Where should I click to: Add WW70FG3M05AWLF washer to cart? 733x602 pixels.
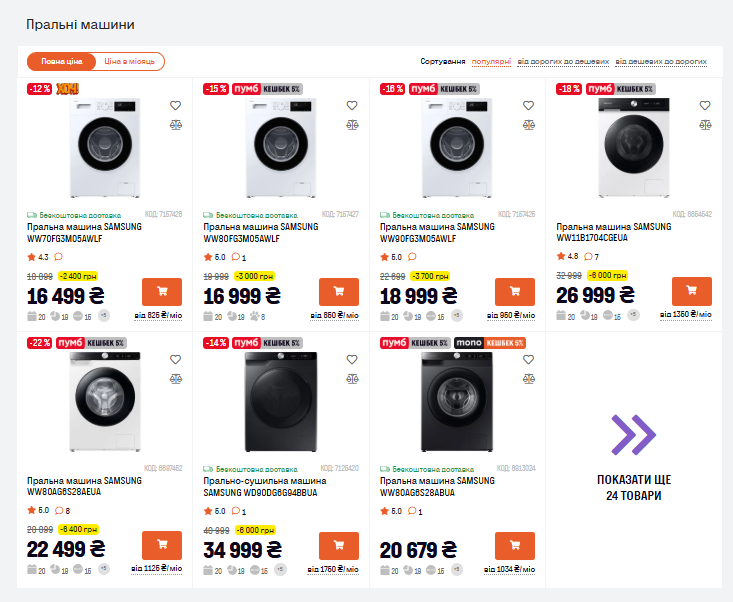(x=162, y=292)
